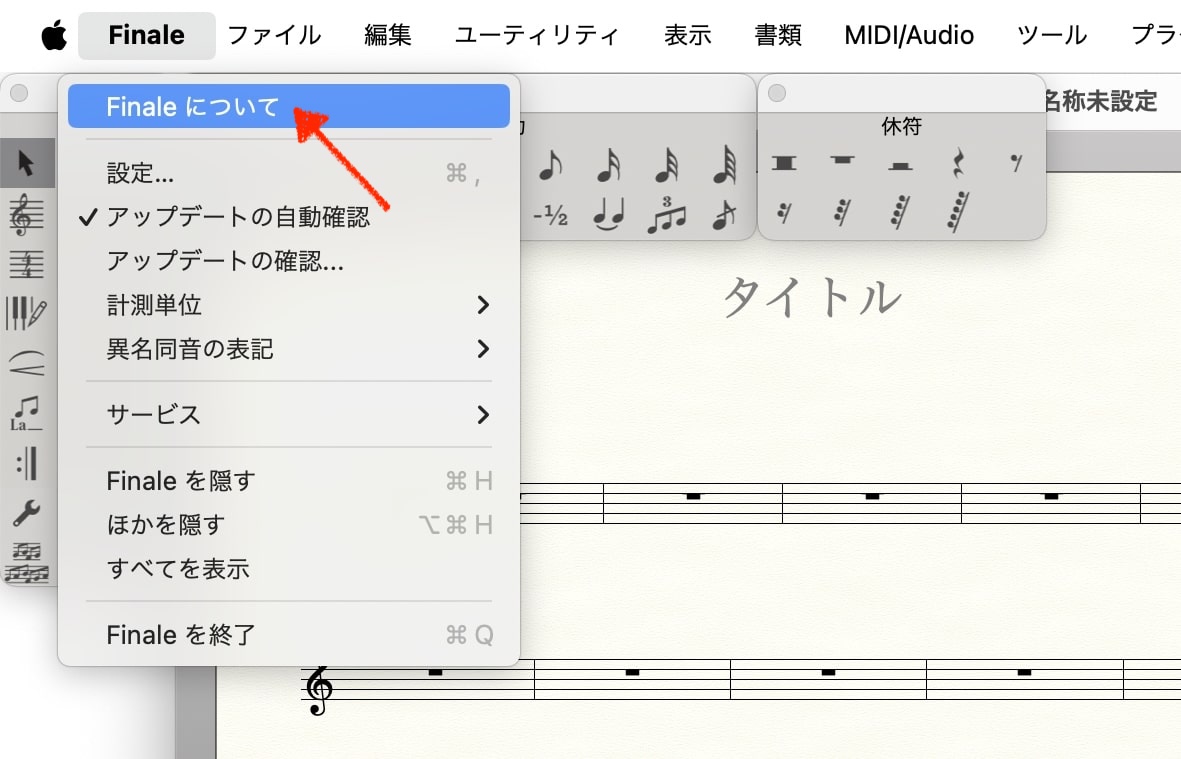Select ほかを隠す
Image resolution: width=1181 pixels, height=759 pixels.
(x=288, y=524)
